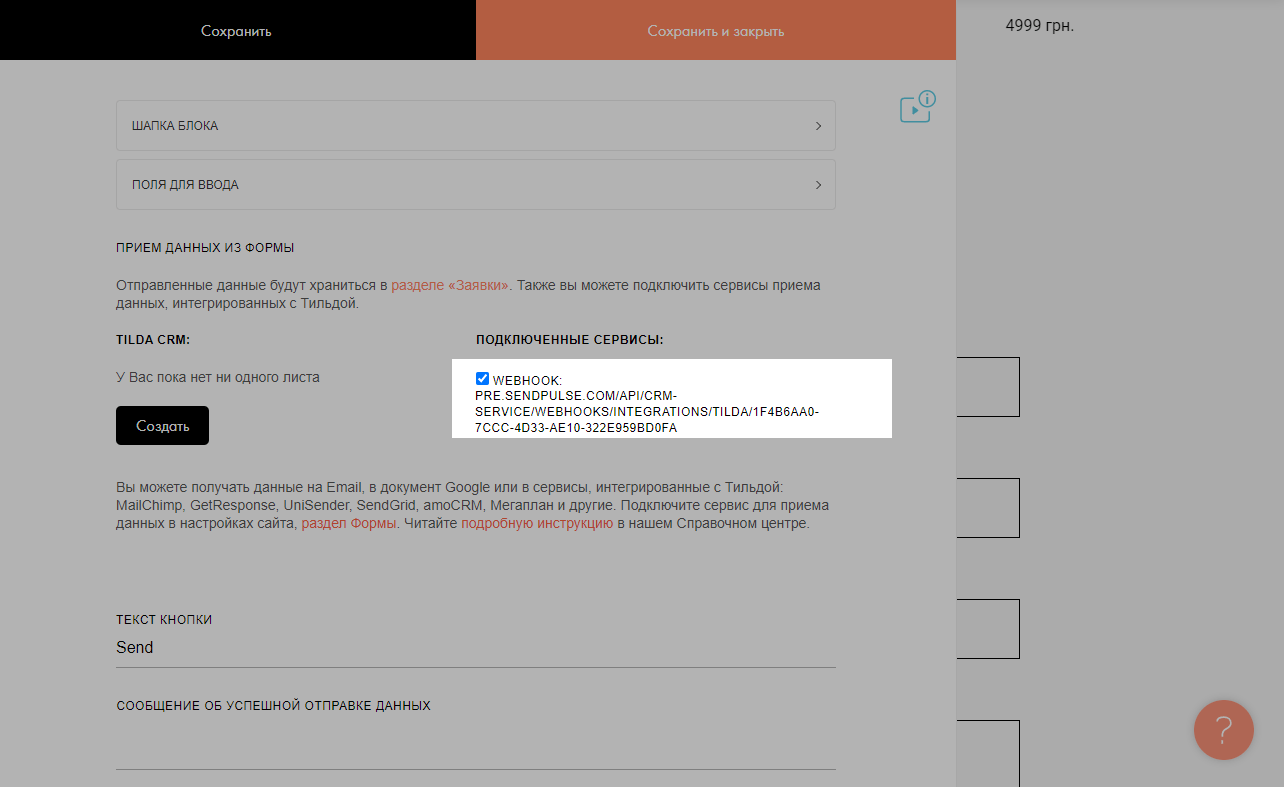Click the topmost empty form box behind panel
This screenshot has height=787, width=1284.
tap(988, 387)
